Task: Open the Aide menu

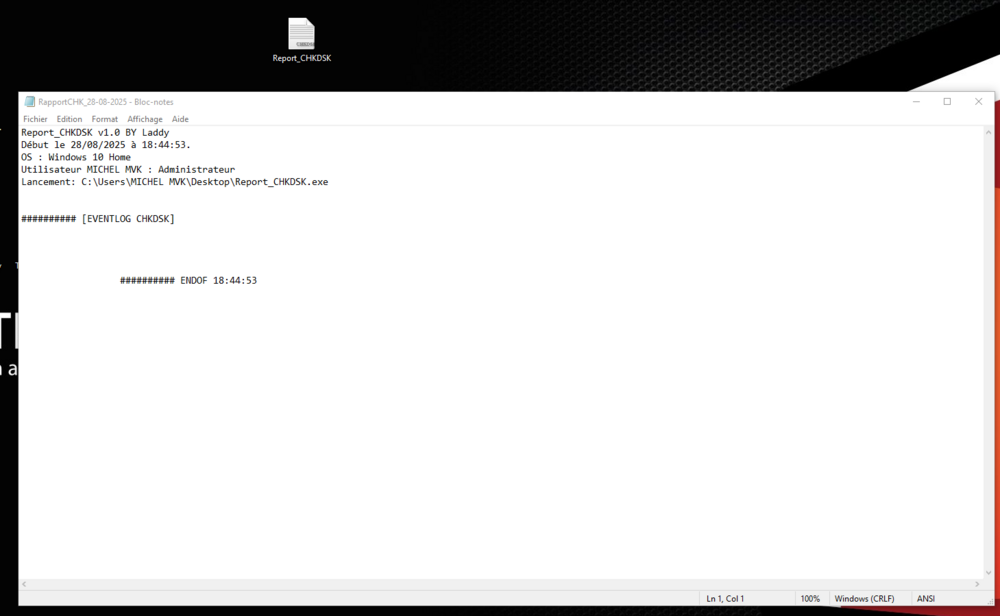Action: [x=180, y=119]
